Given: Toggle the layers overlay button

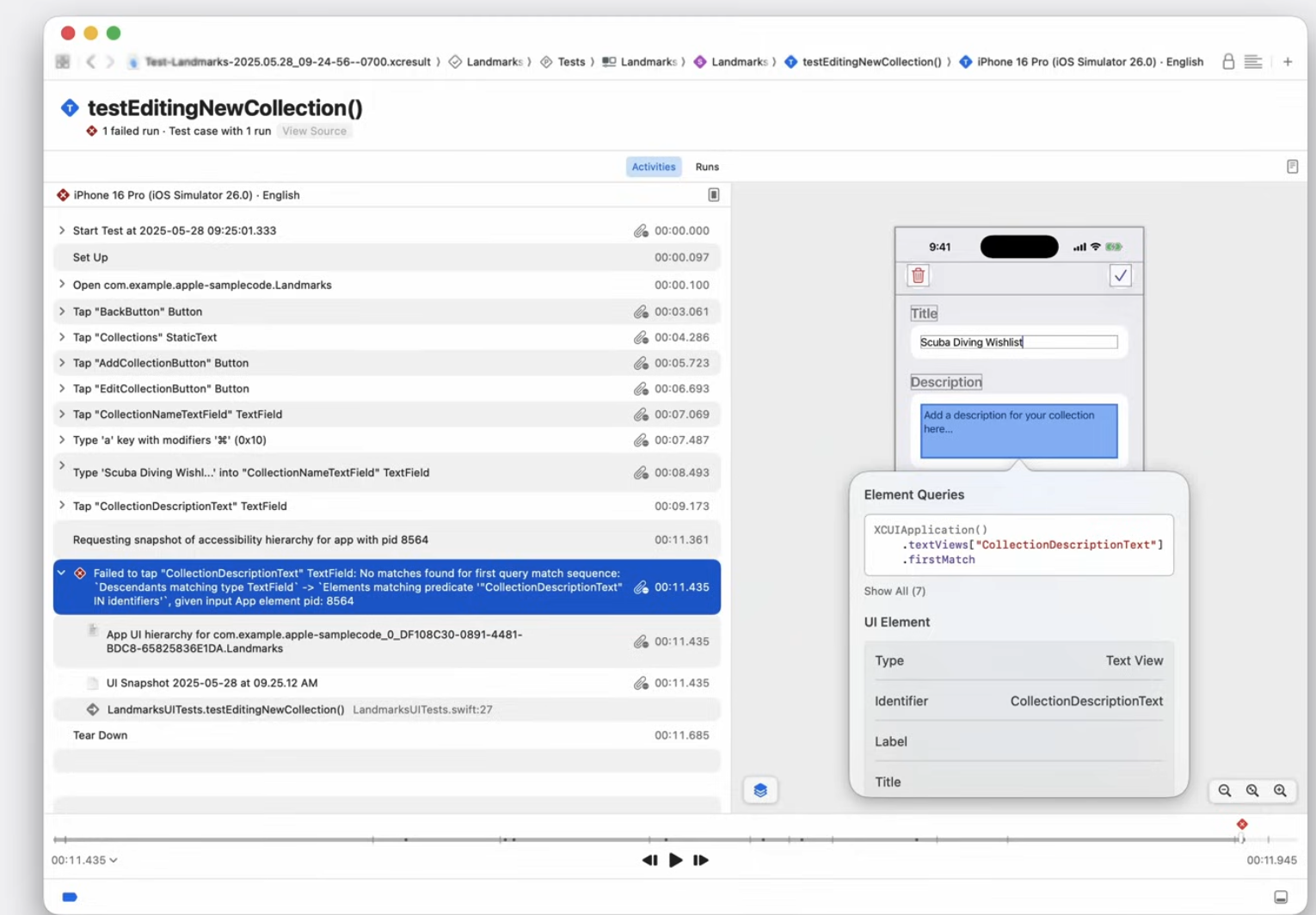Looking at the screenshot, I should 760,790.
